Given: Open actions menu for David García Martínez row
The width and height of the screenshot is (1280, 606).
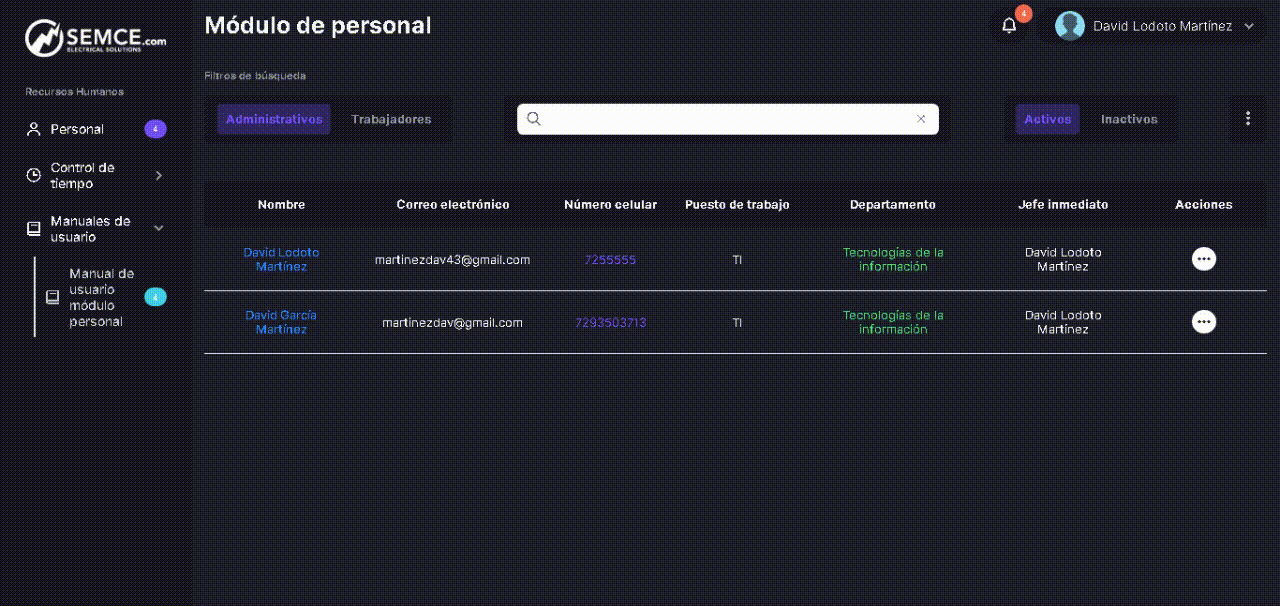Looking at the screenshot, I should tap(1204, 322).
